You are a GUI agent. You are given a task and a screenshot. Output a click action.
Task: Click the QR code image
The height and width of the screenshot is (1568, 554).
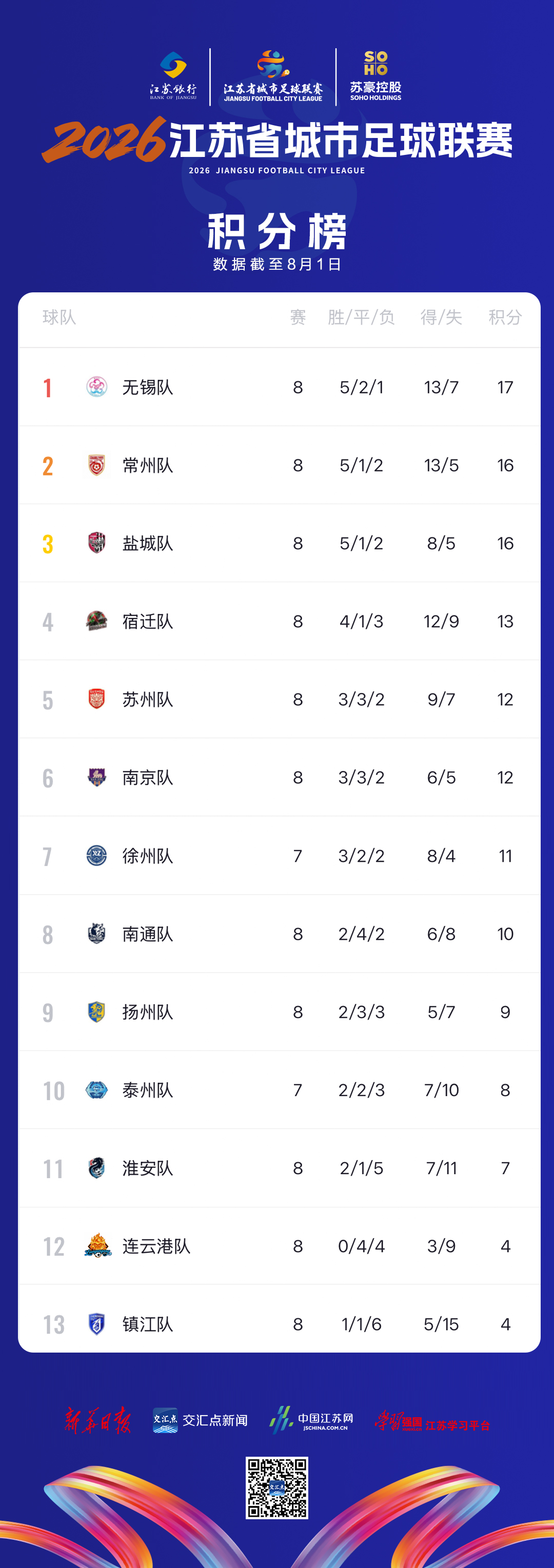coord(277,1487)
